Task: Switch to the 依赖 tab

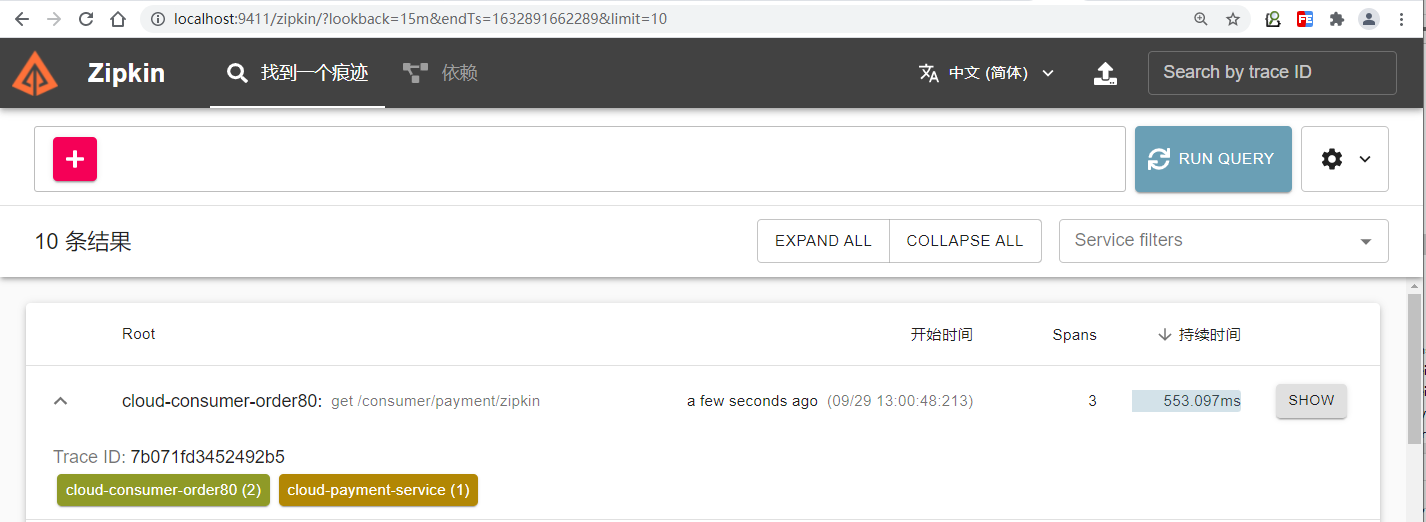Action: (440, 73)
